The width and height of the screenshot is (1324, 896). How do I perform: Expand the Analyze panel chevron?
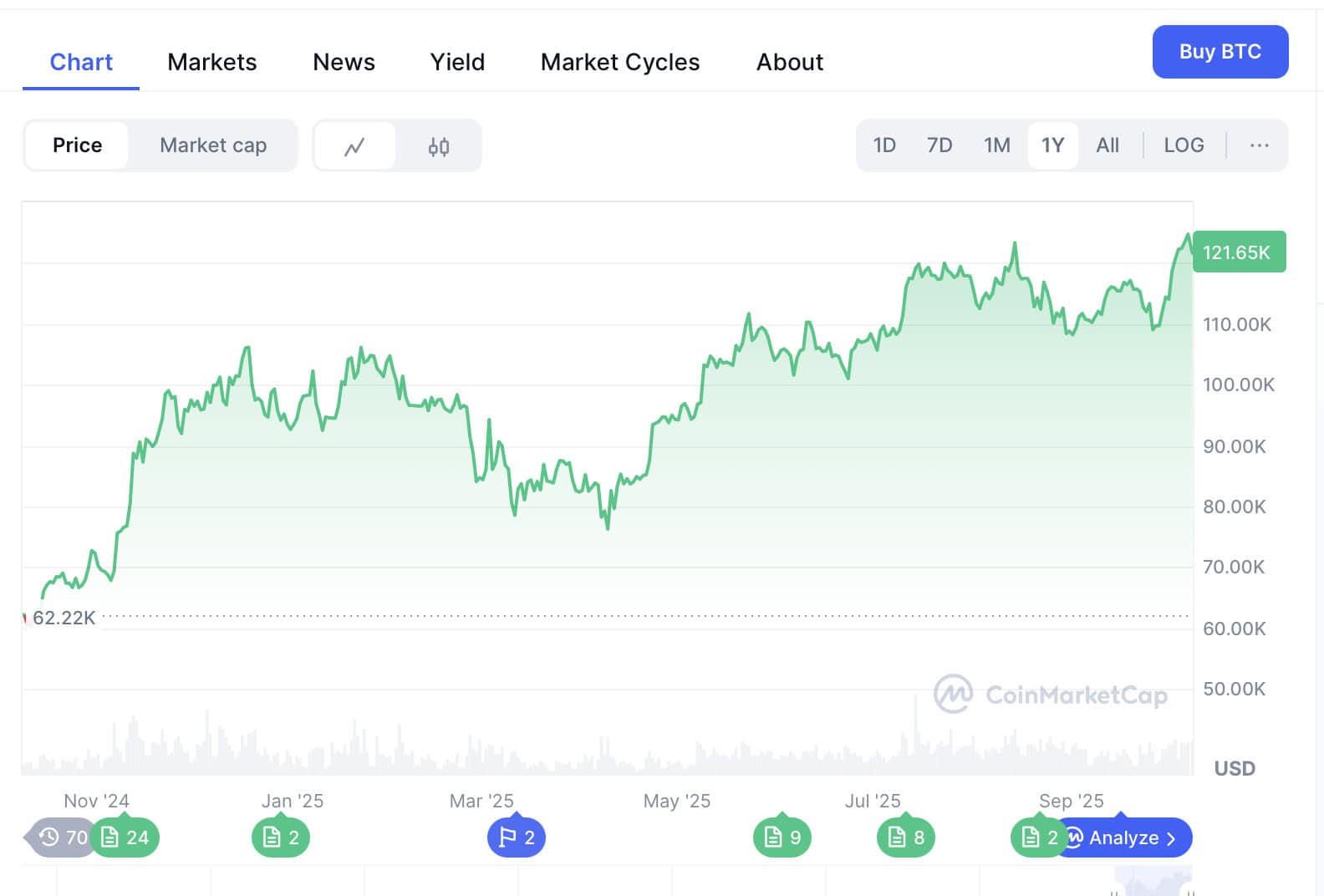[1171, 838]
